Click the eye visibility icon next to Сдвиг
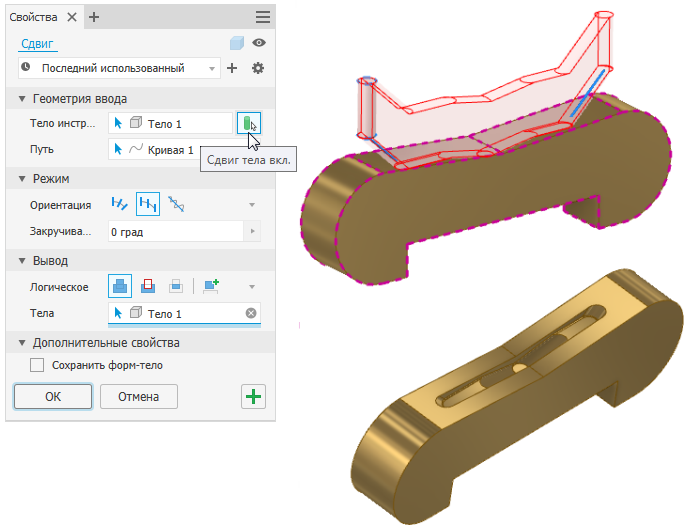The width and height of the screenshot is (684, 530). click(259, 43)
